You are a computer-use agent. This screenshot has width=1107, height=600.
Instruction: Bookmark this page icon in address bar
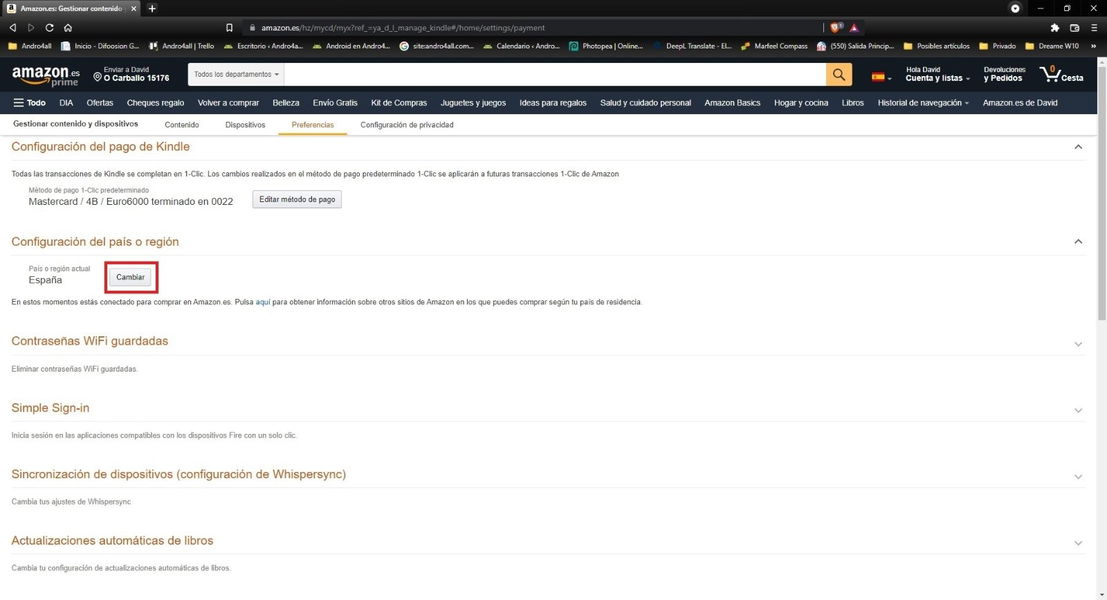point(229,28)
